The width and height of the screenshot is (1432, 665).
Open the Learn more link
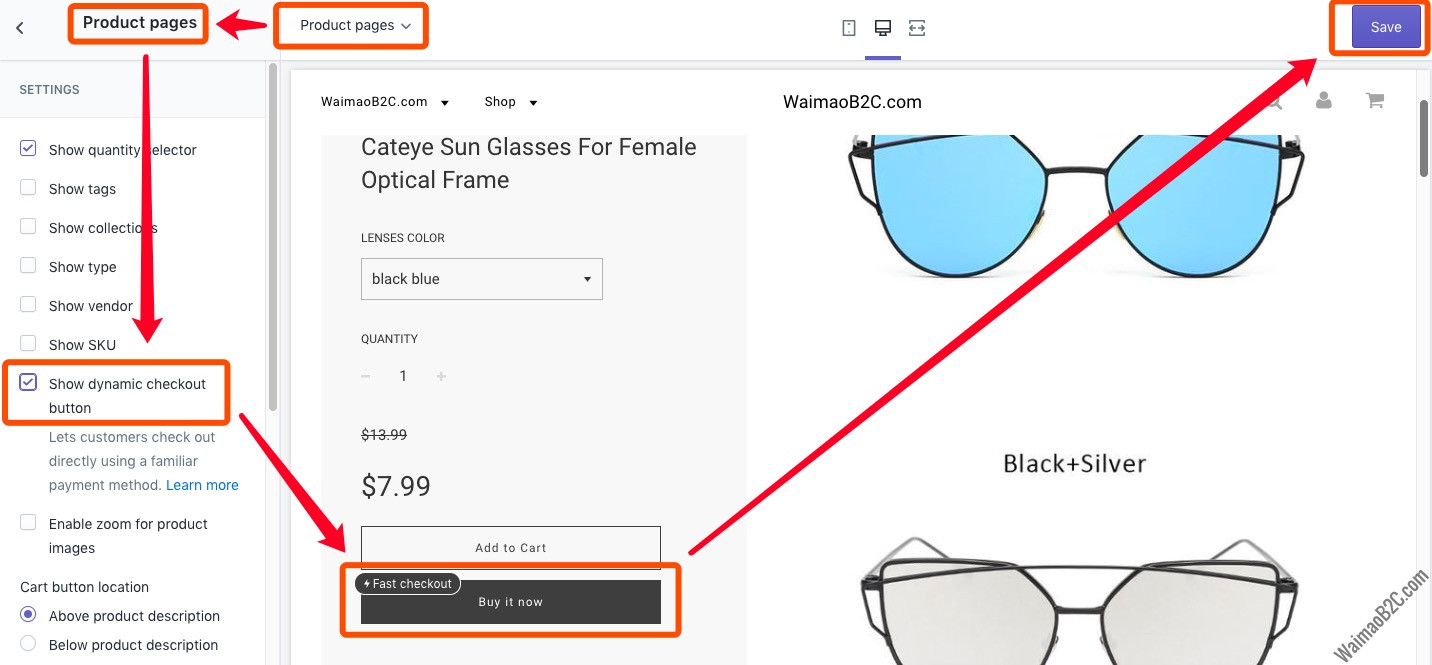tap(202, 484)
